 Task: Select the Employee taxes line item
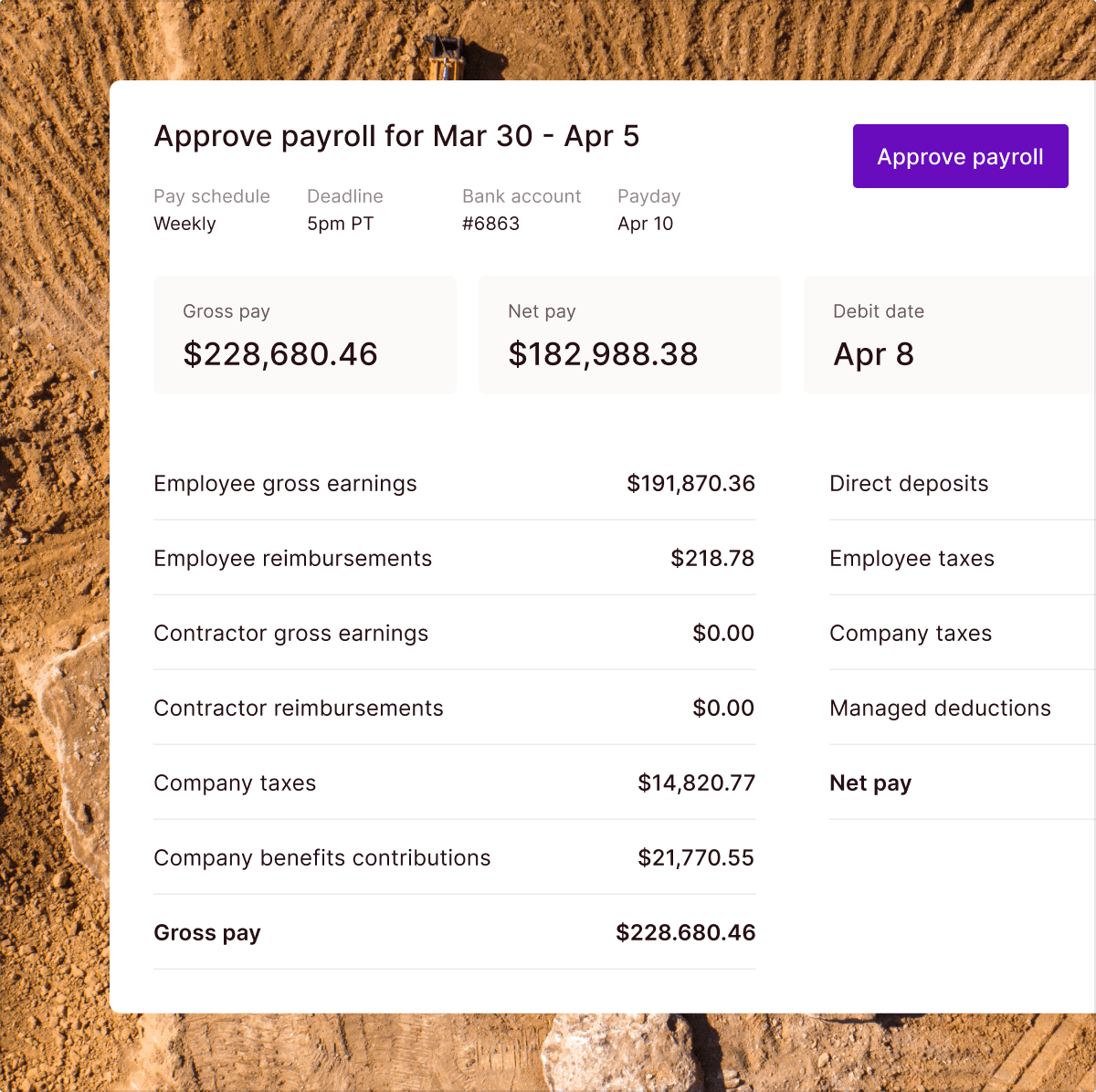point(950,558)
